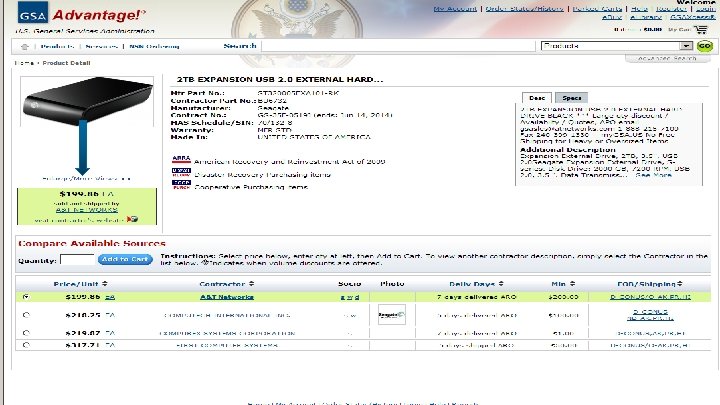Open the Parked Carts link
The height and width of the screenshot is (405, 720).
597,9
